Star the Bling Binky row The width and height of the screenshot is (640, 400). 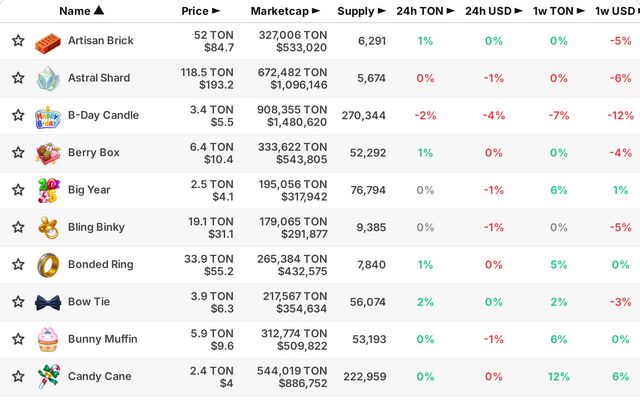[x=18, y=227]
